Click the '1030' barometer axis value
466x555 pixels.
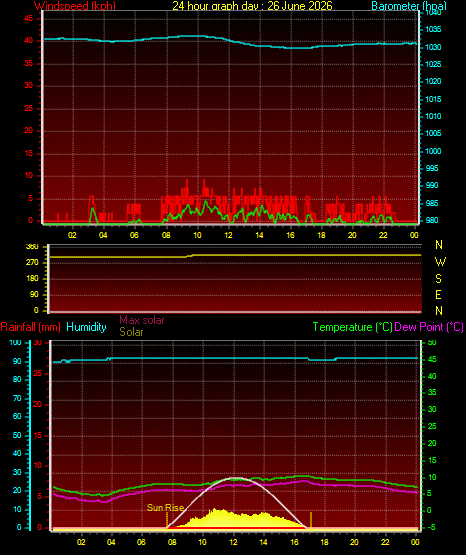click(x=433, y=47)
